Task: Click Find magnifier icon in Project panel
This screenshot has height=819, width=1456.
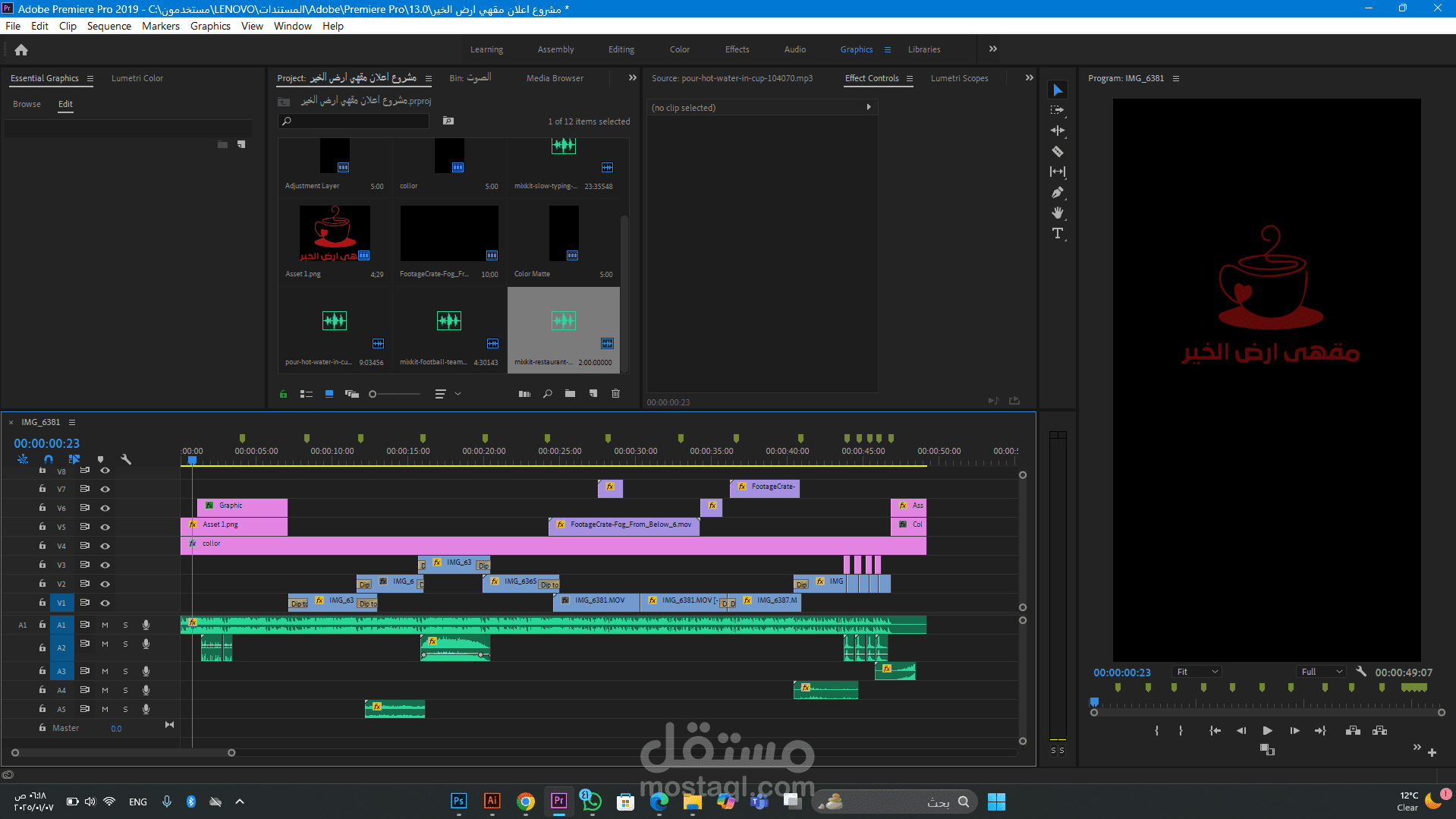Action: (547, 394)
